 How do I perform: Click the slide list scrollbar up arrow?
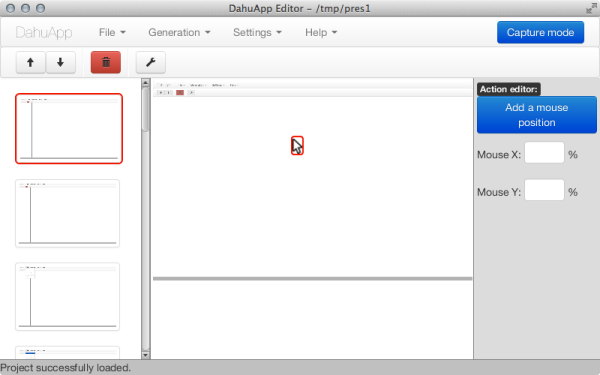pyautogui.click(x=145, y=83)
